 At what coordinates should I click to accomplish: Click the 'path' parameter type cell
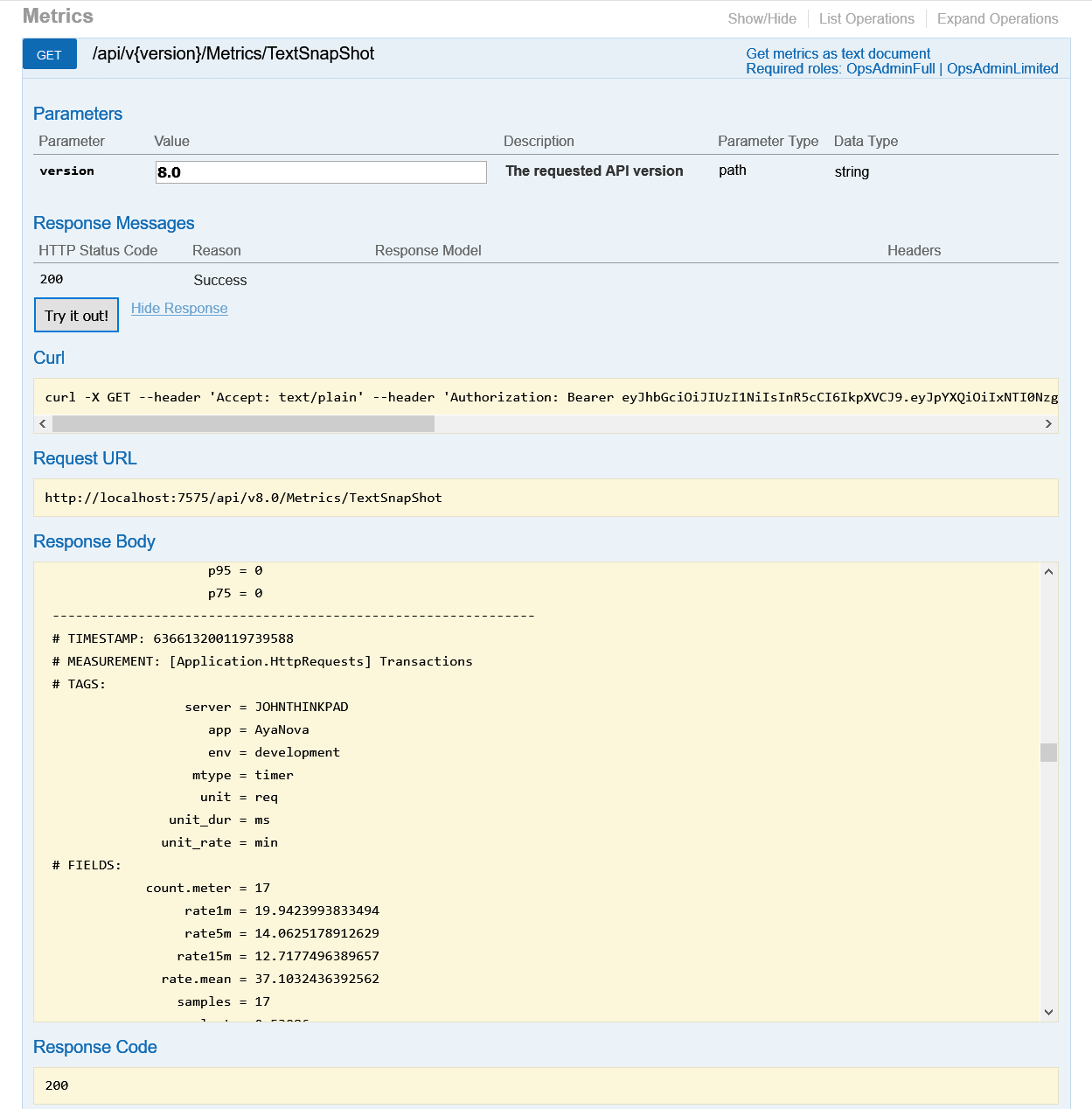point(733,170)
